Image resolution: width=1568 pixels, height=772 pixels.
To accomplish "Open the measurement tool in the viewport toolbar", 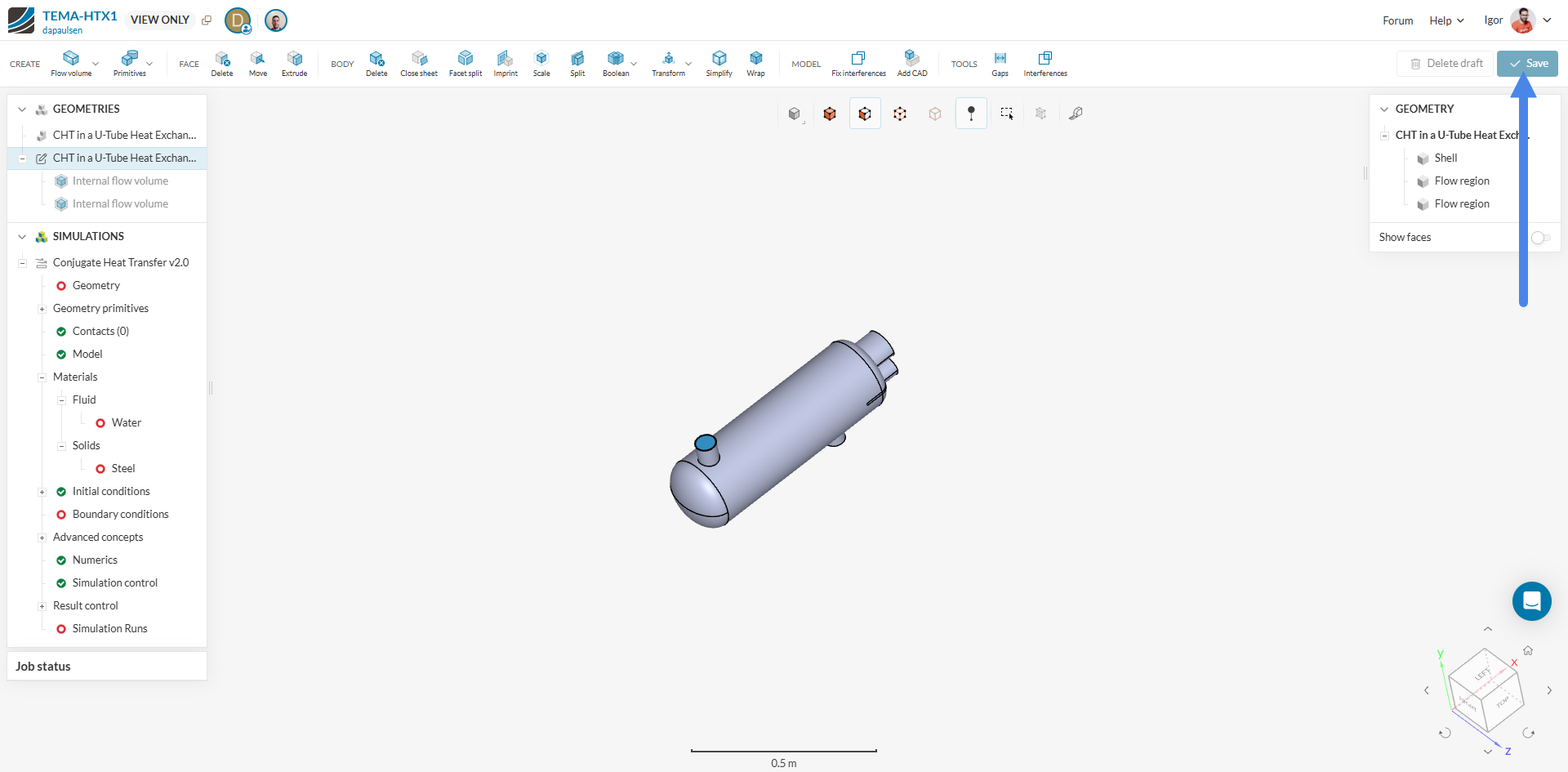I will tap(1076, 114).
